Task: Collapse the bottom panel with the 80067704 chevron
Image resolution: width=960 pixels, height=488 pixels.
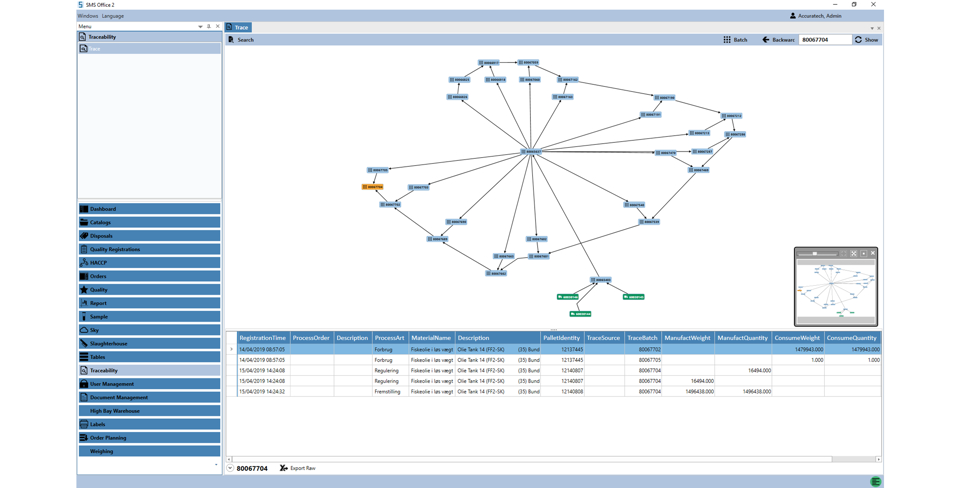Action: 230,468
